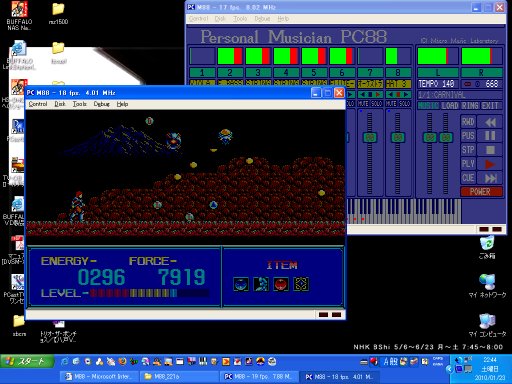This screenshot has height=384, width=512.
Task: Toggle MUTE on mixer channel 8
Action: coord(391,104)
